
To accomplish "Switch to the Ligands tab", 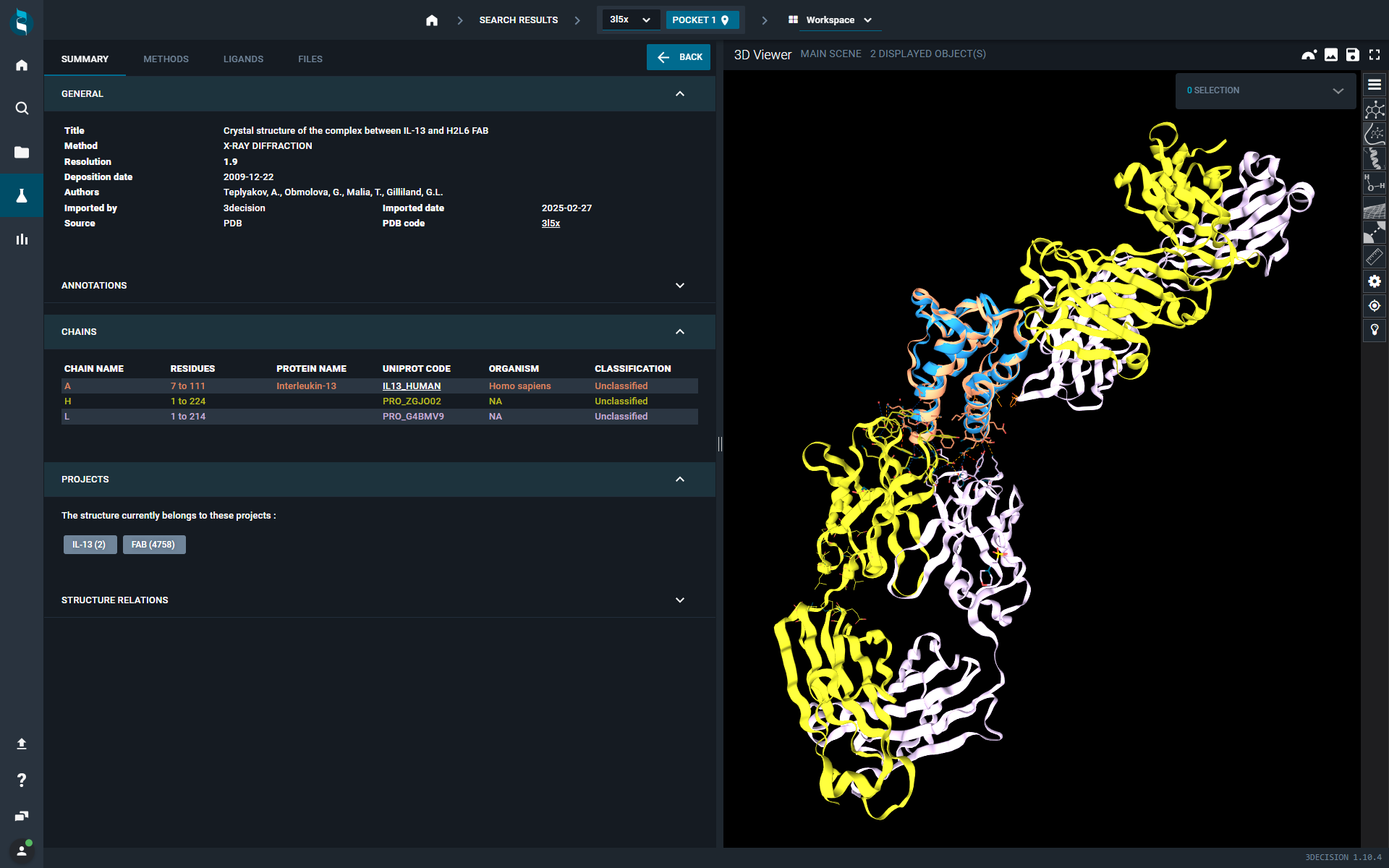I will pos(243,59).
